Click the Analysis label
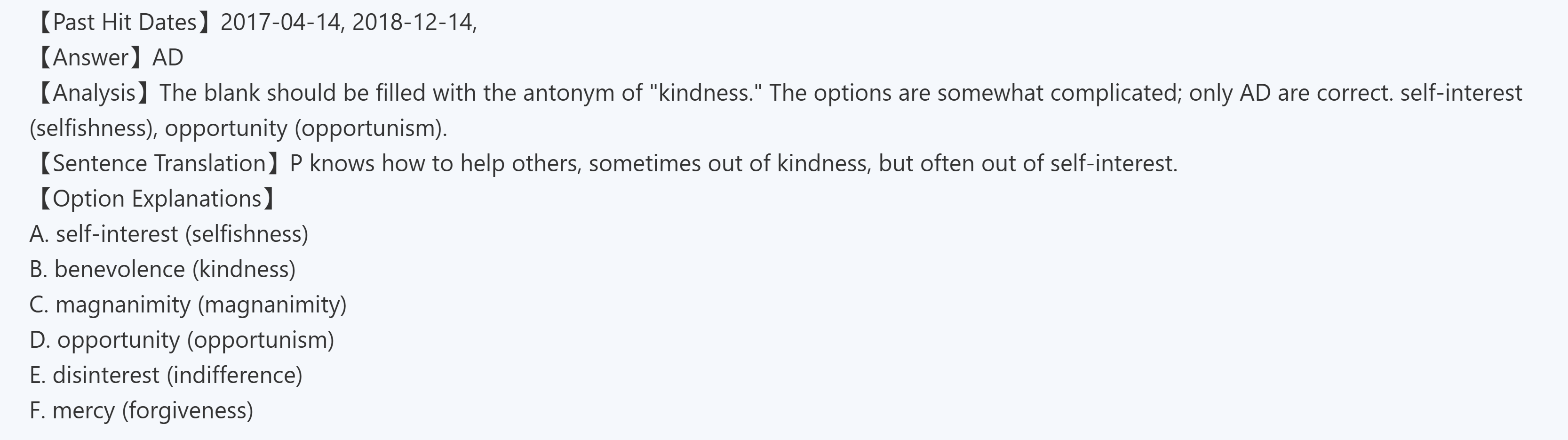This screenshot has height=440, width=1568. tap(95, 93)
